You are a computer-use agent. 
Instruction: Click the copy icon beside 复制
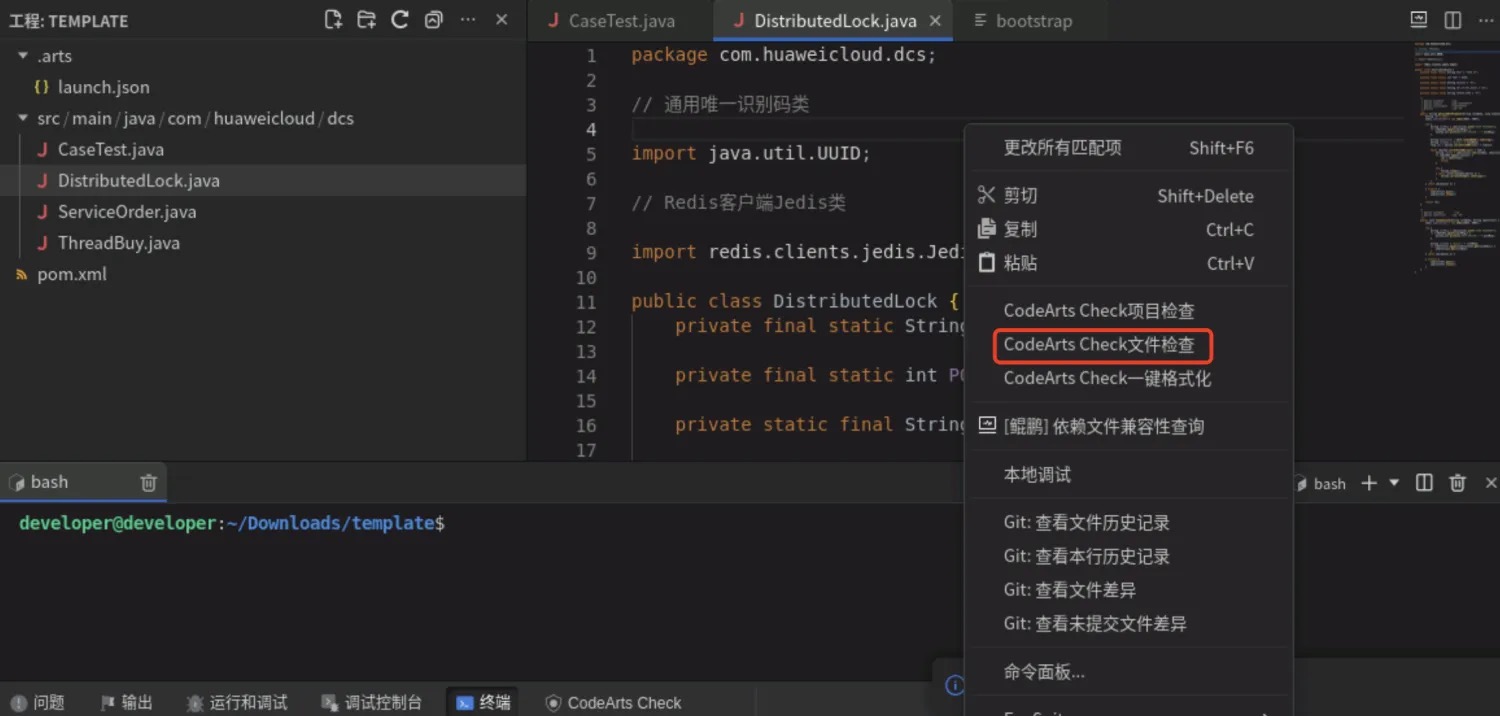pyautogui.click(x=987, y=229)
